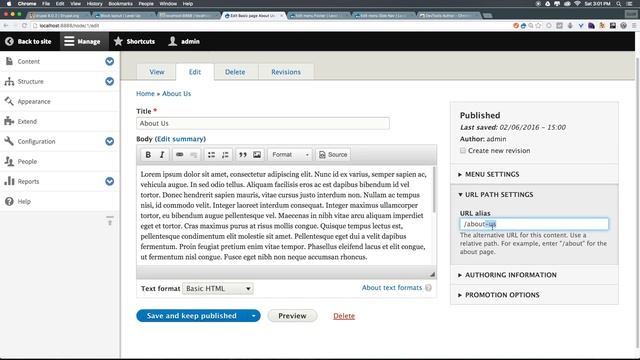The height and width of the screenshot is (360, 640).
Task: Expand the Promotion Options section
Action: coord(502,295)
